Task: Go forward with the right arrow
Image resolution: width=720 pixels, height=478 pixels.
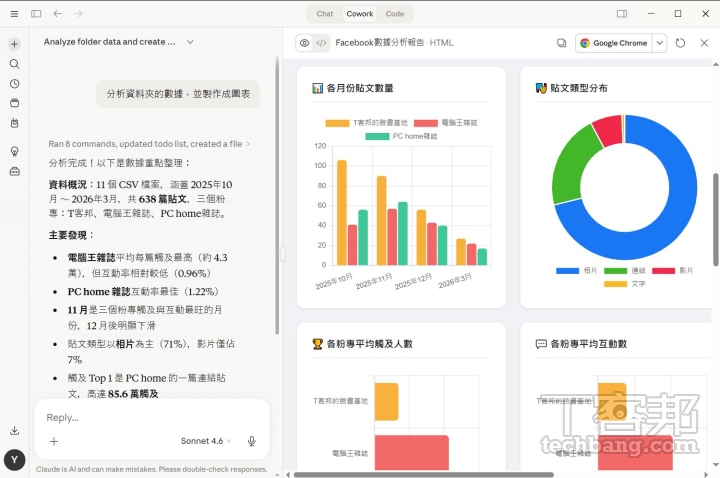Action: (x=78, y=14)
